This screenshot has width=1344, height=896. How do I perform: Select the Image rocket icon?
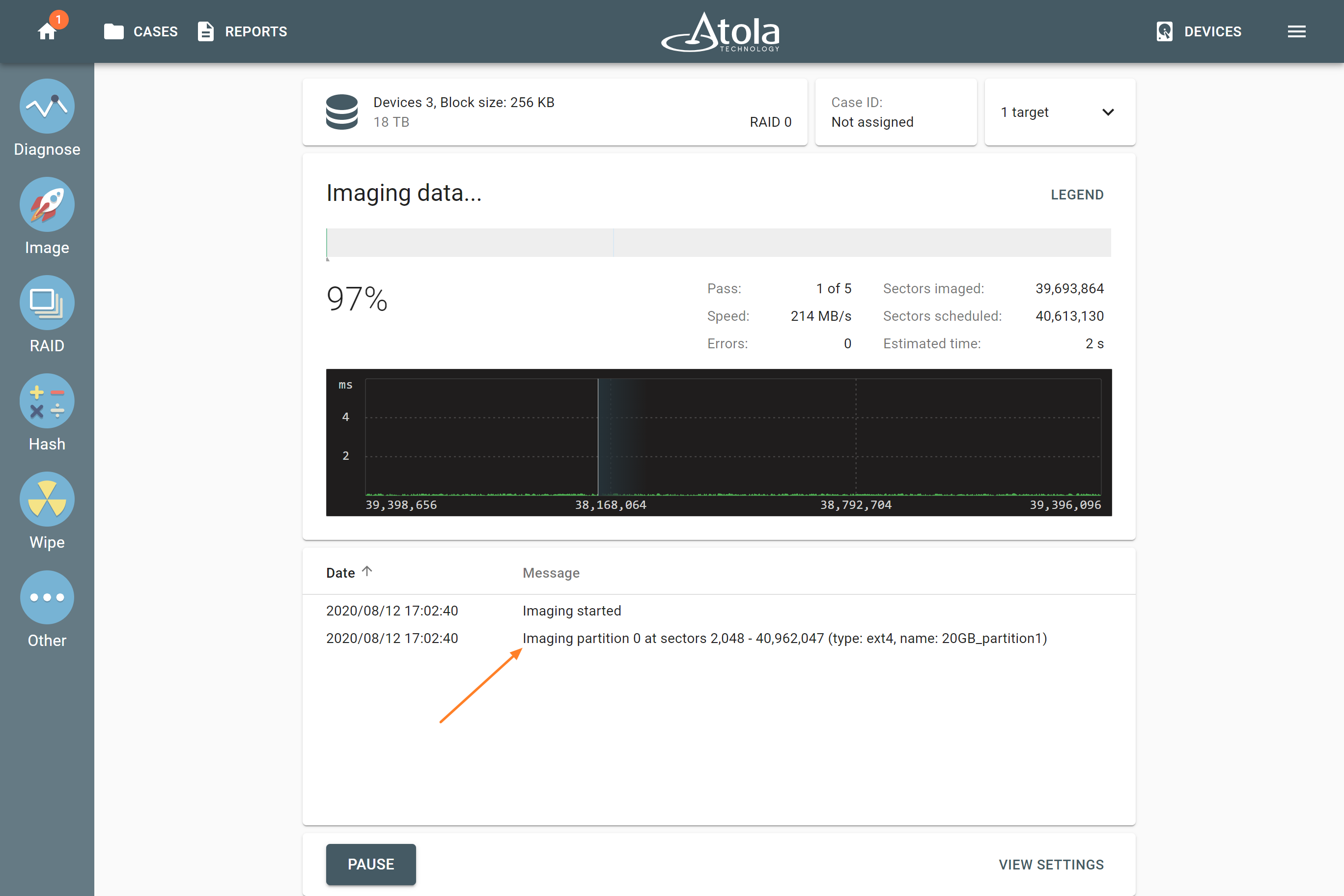point(47,204)
